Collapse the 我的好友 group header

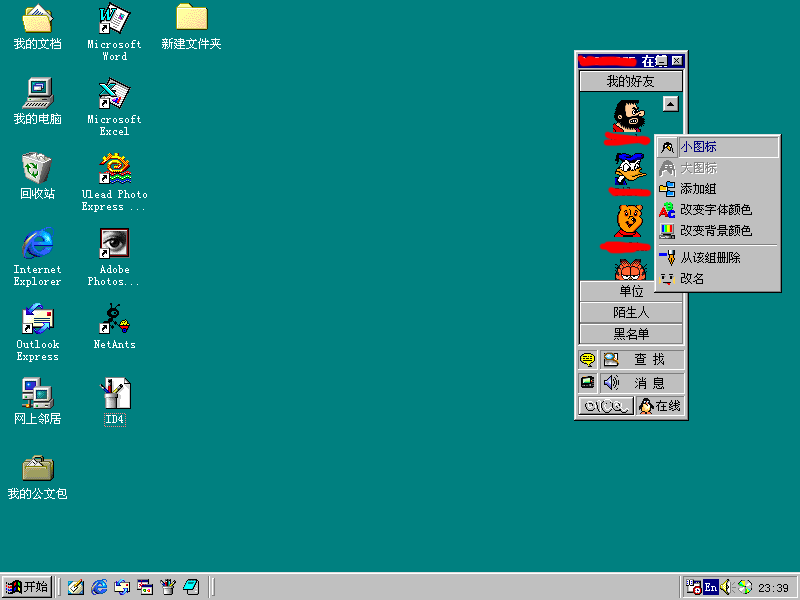click(631, 81)
